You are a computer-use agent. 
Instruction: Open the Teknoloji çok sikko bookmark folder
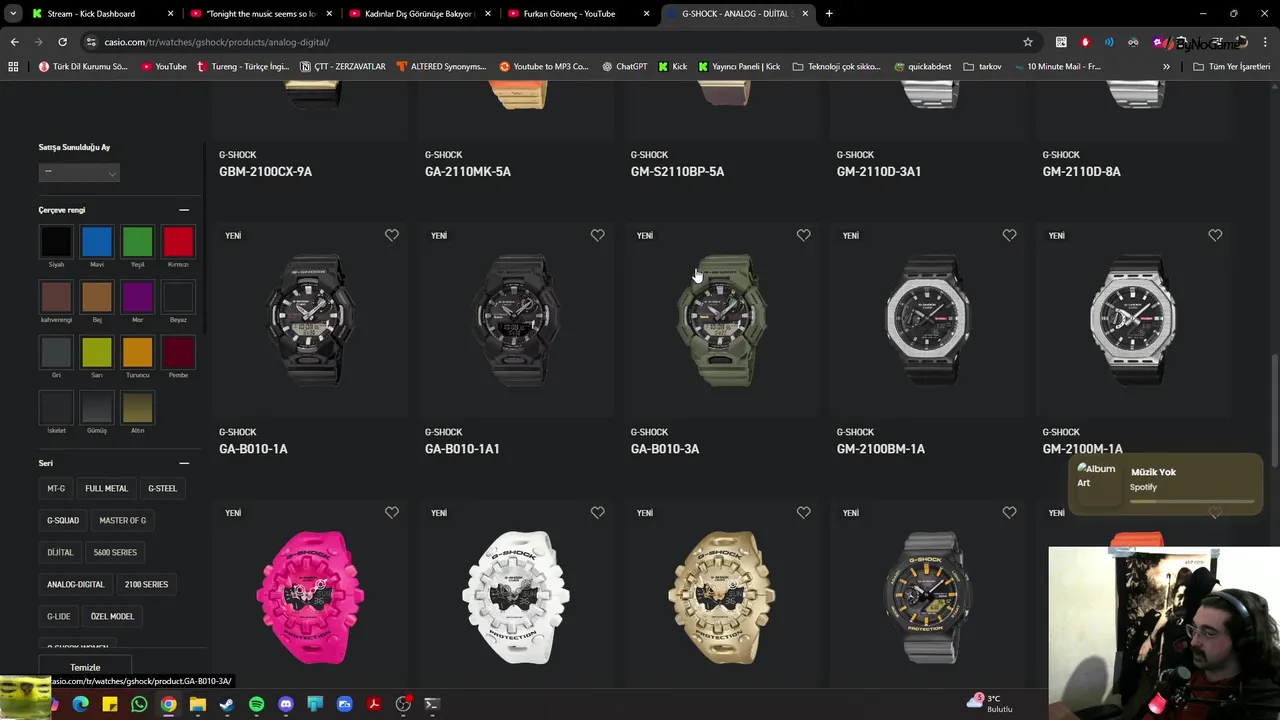pos(836,66)
